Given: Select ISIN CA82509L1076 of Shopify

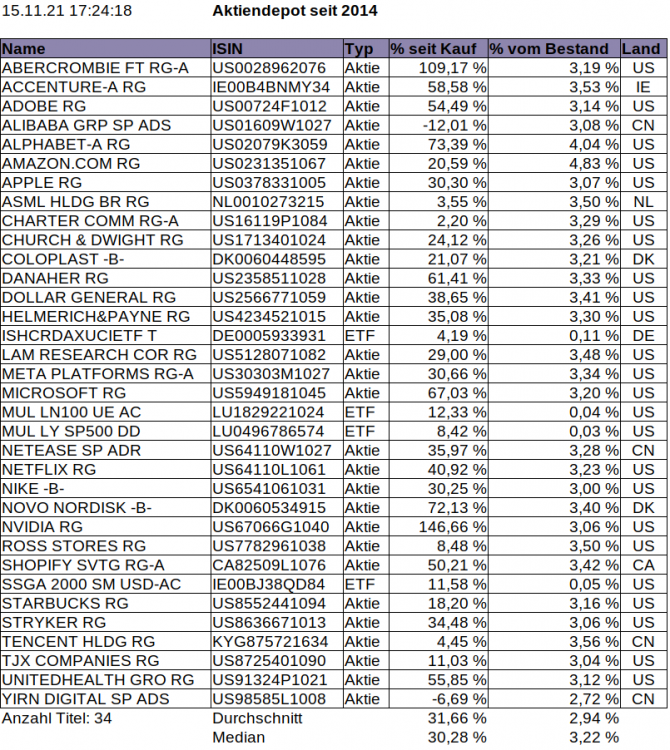Looking at the screenshot, I should pyautogui.click(x=276, y=565).
